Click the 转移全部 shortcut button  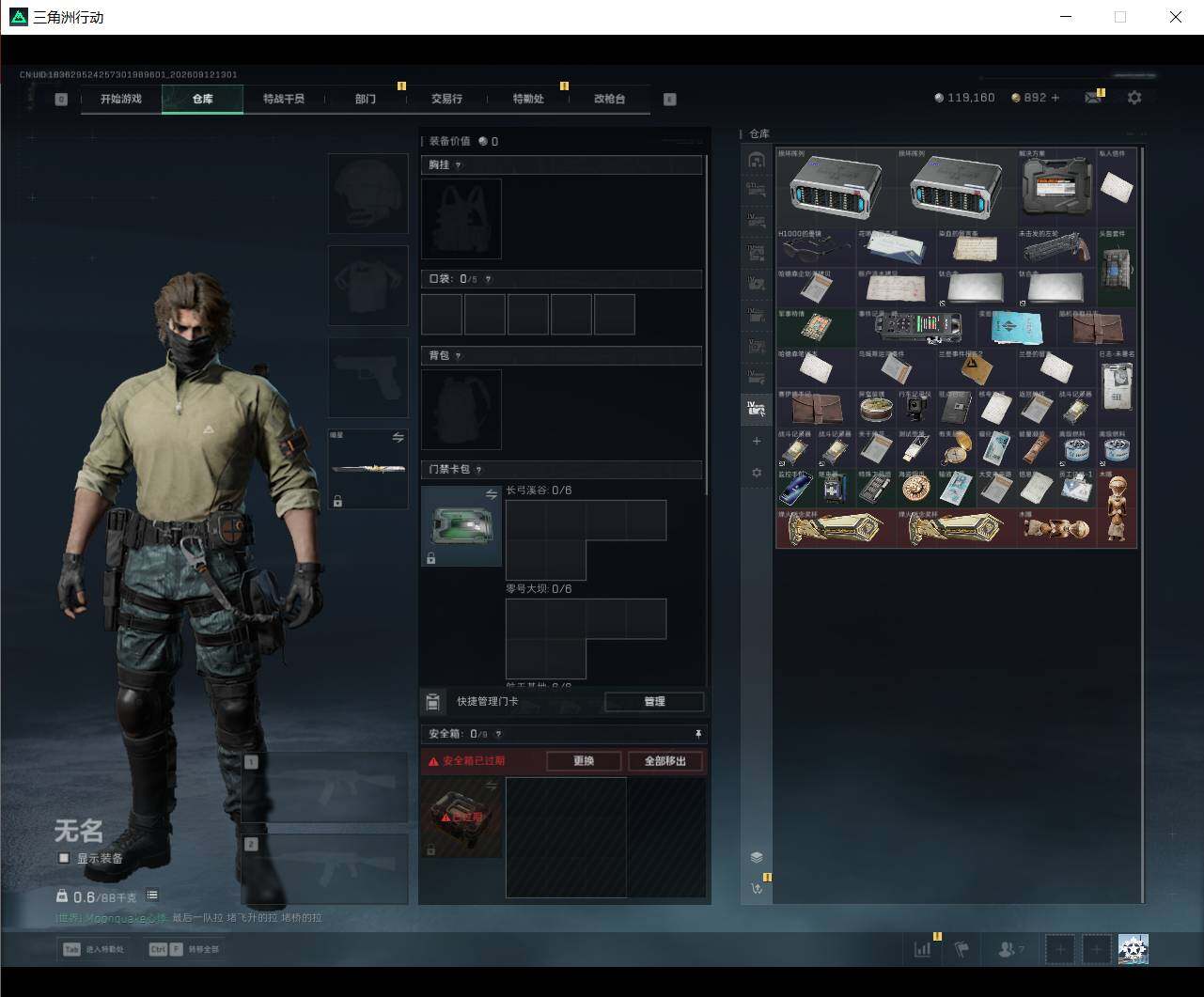[184, 949]
